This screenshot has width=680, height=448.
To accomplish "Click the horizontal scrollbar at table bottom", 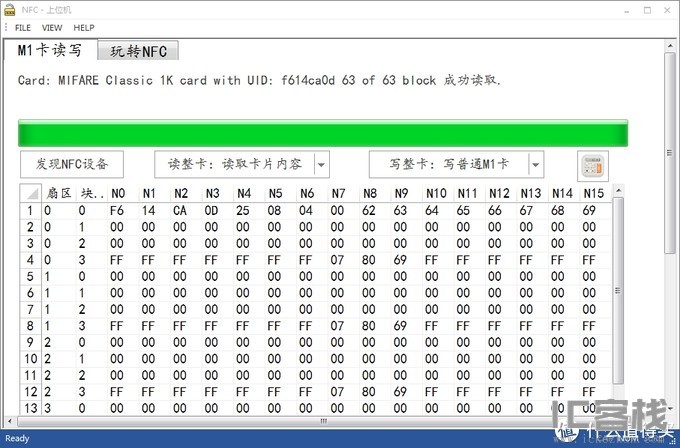I will point(323,421).
